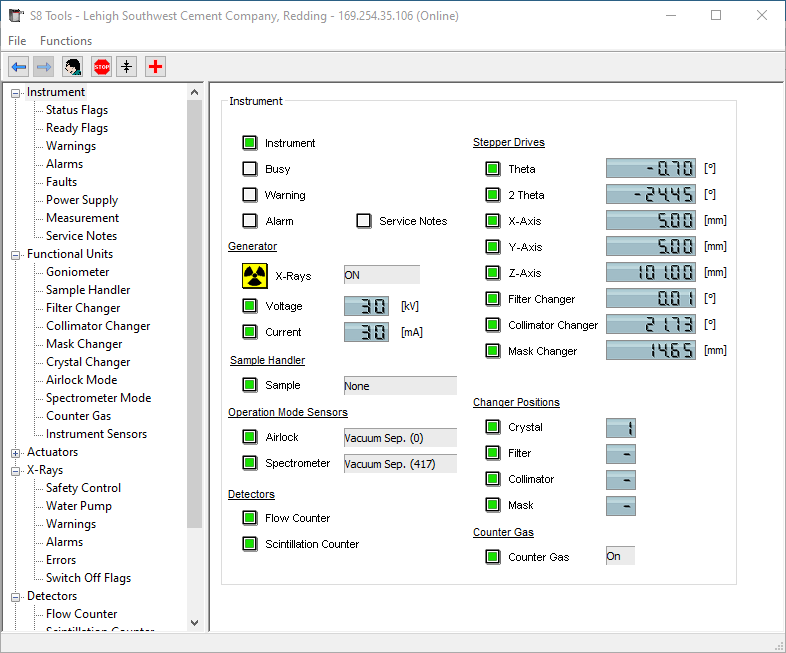786x653 pixels.
Task: Click the forward arrow toolbar button
Action: pos(44,67)
